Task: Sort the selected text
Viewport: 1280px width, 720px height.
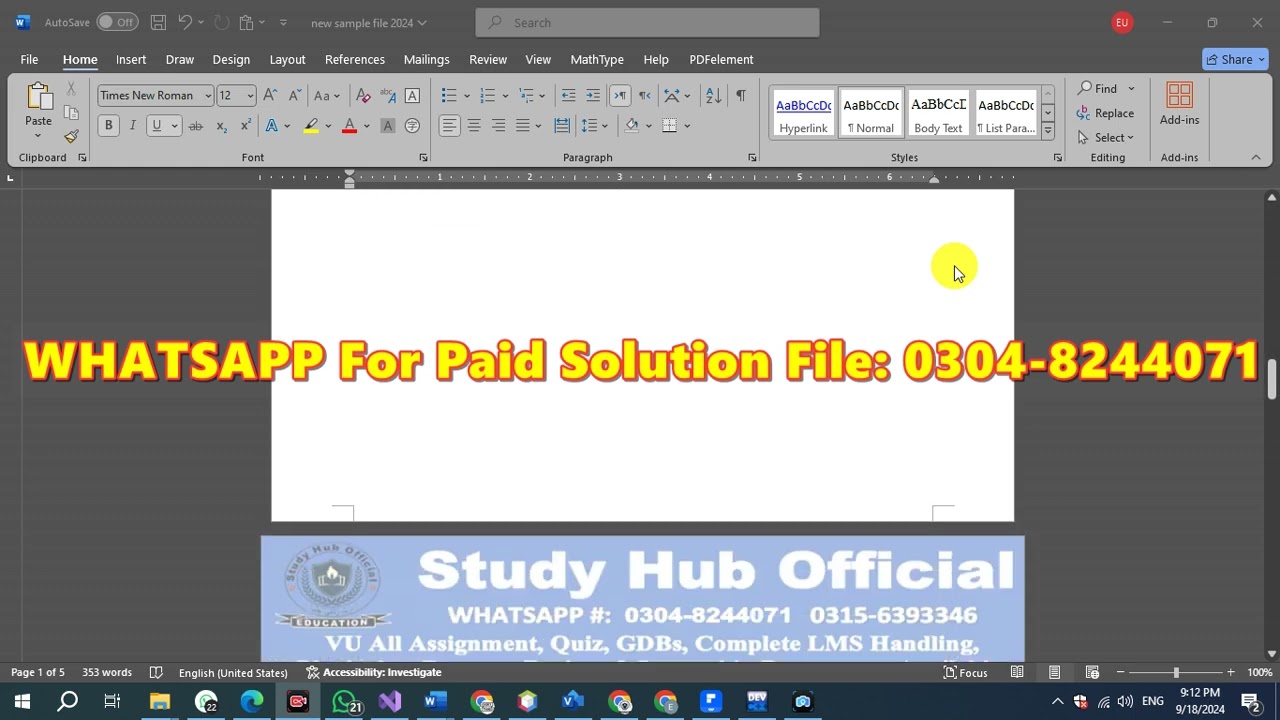Action: coord(713,95)
